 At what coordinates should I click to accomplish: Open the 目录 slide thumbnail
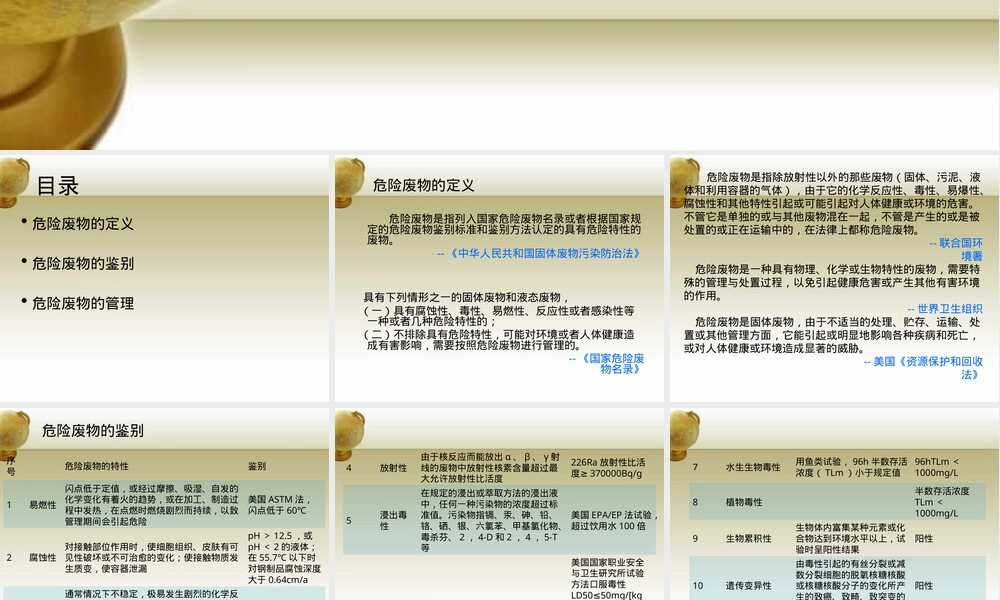point(165,279)
